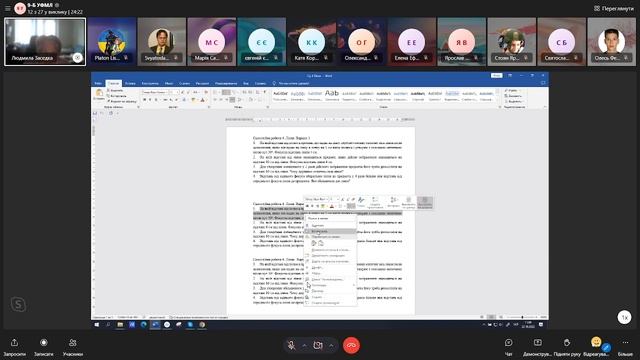Click the context menu search field
Viewport: 640px width, 360px height.
tap(330, 218)
